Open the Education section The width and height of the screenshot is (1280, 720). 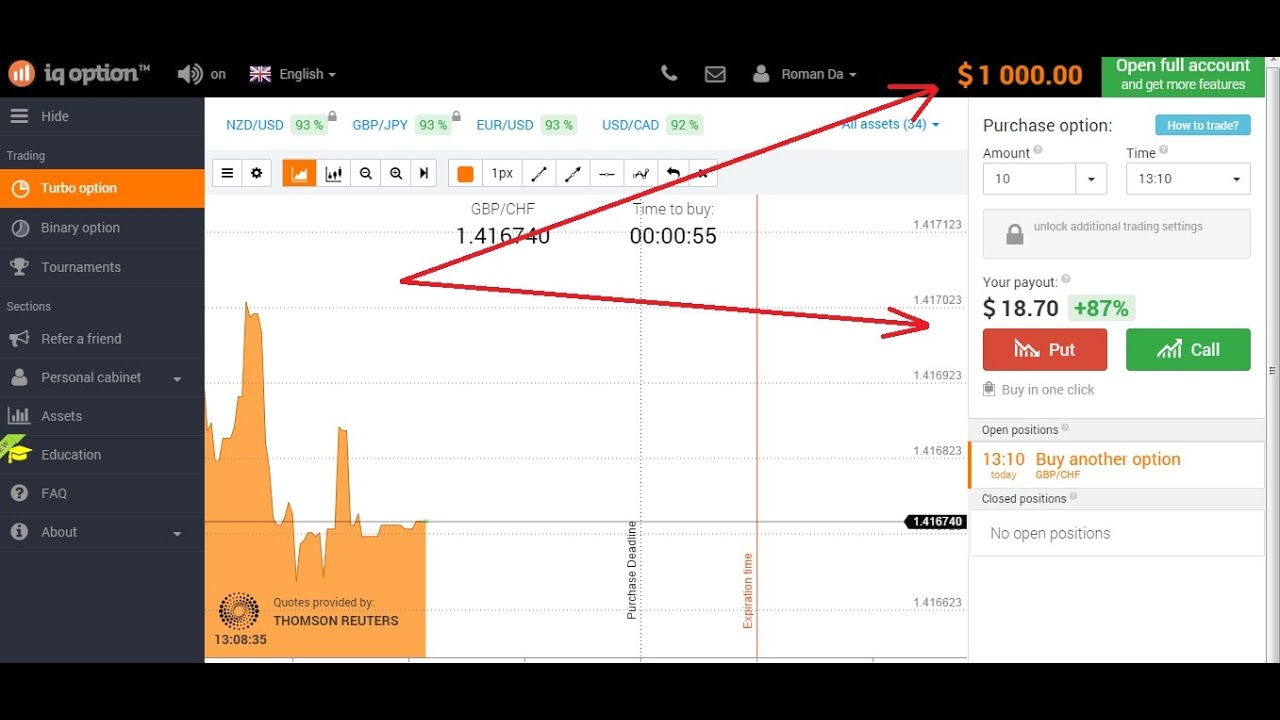(102, 455)
